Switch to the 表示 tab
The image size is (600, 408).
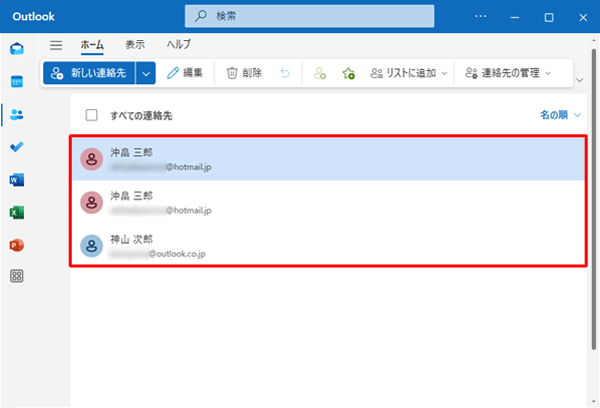(135, 45)
